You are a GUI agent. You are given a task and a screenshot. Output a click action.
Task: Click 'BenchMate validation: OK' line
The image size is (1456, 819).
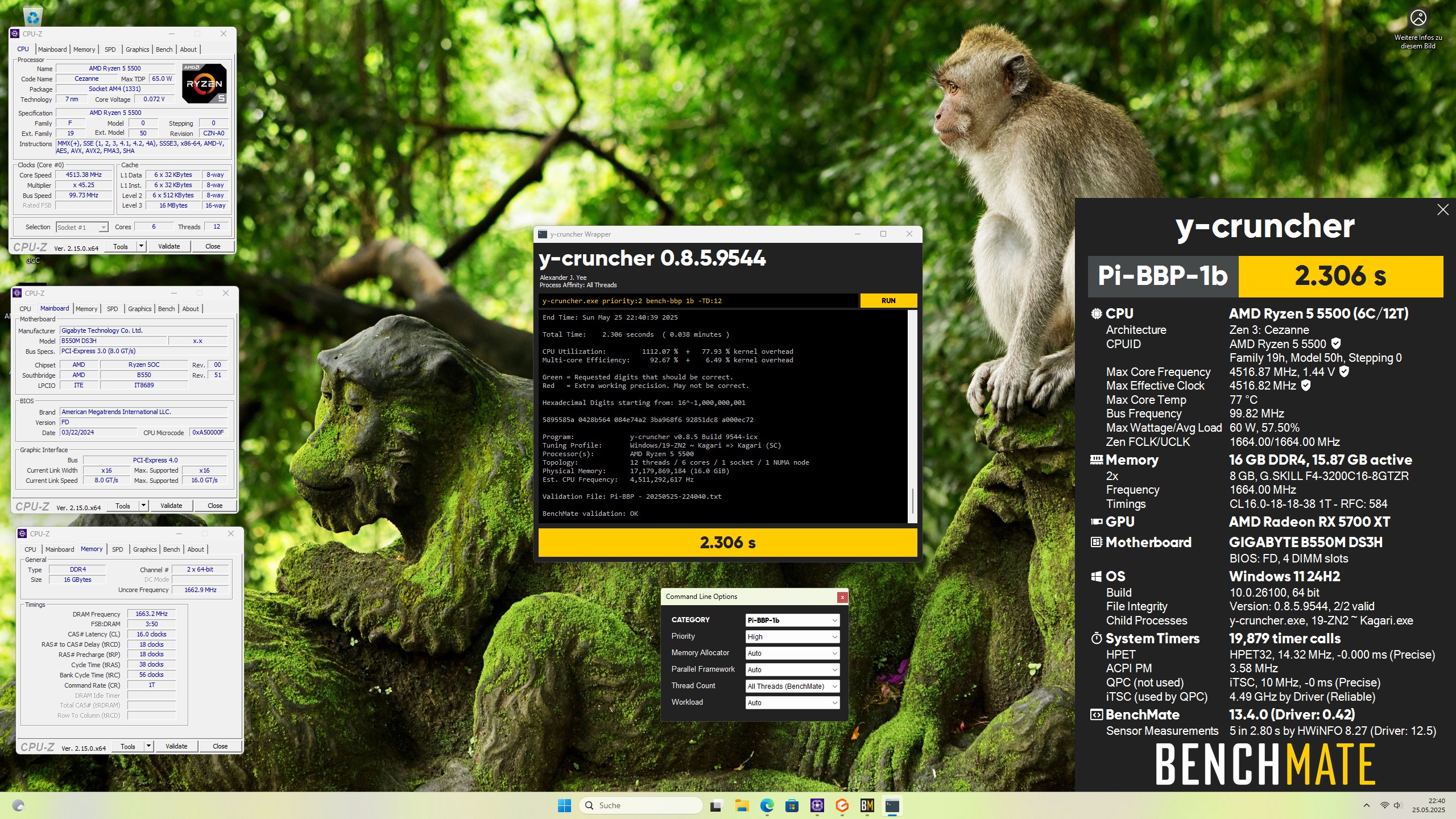pyautogui.click(x=590, y=514)
